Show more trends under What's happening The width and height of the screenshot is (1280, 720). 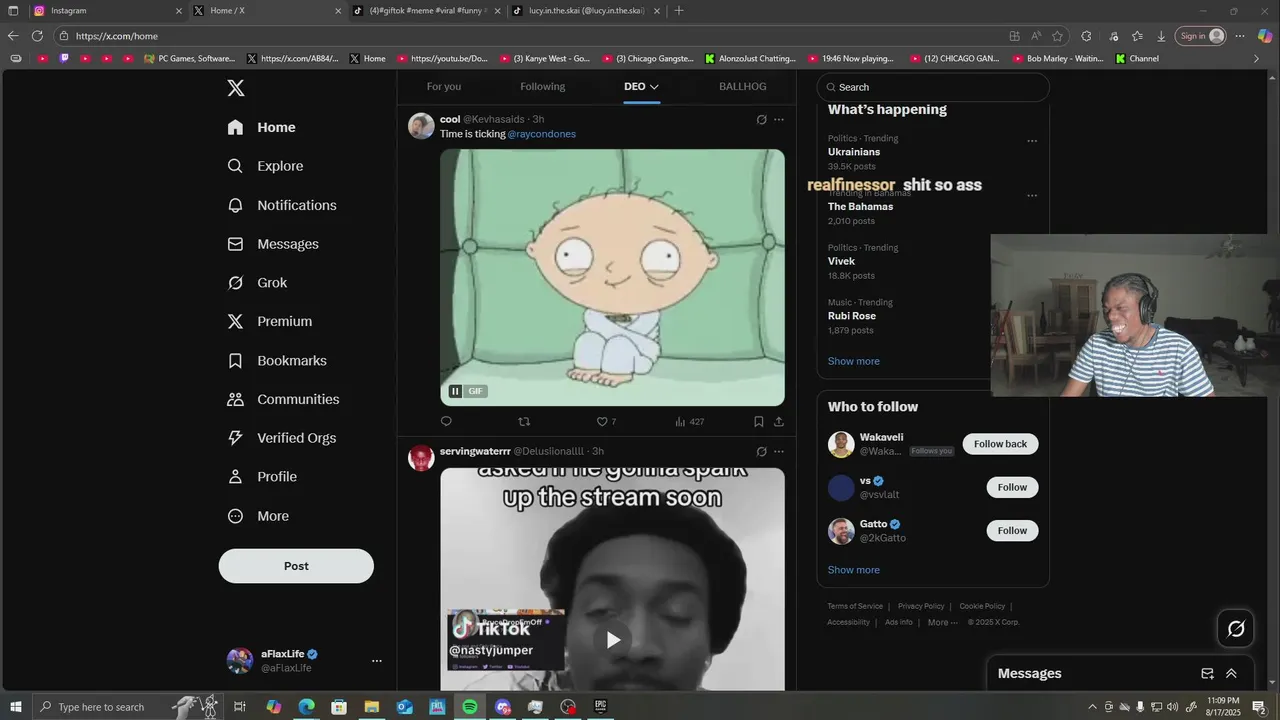pyautogui.click(x=854, y=361)
